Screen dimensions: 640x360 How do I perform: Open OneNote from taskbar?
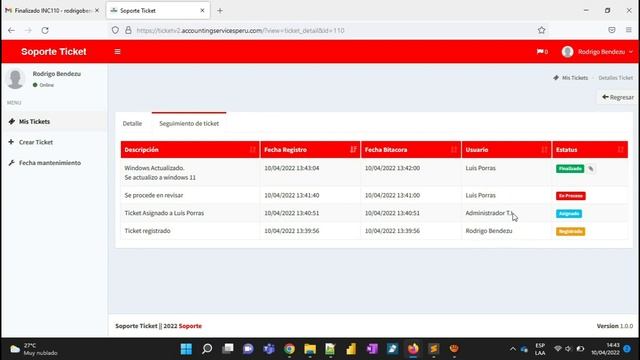(372, 349)
